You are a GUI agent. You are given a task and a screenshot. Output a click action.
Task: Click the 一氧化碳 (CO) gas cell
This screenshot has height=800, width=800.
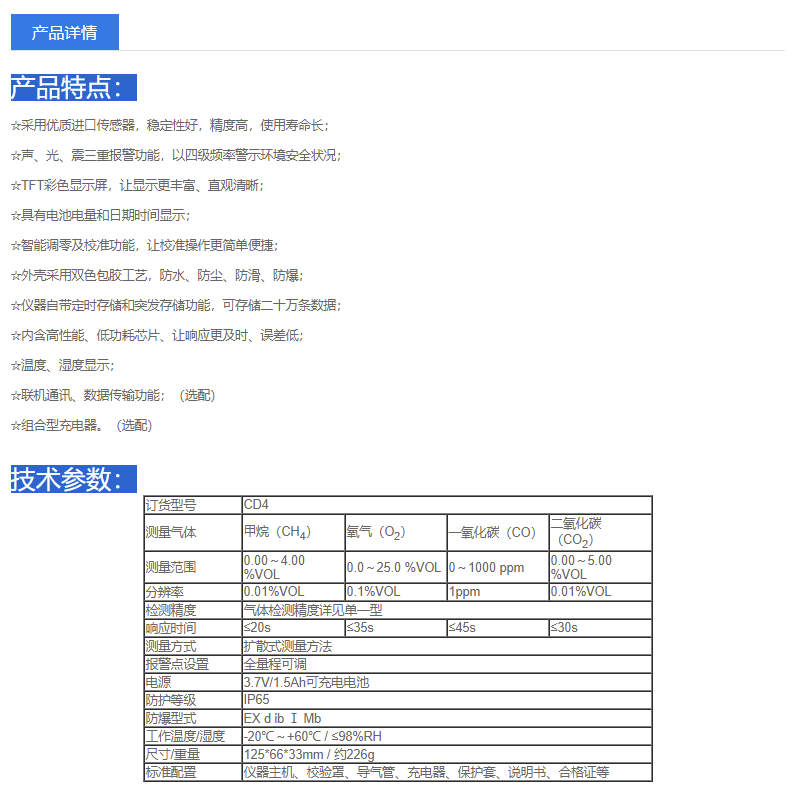click(492, 532)
